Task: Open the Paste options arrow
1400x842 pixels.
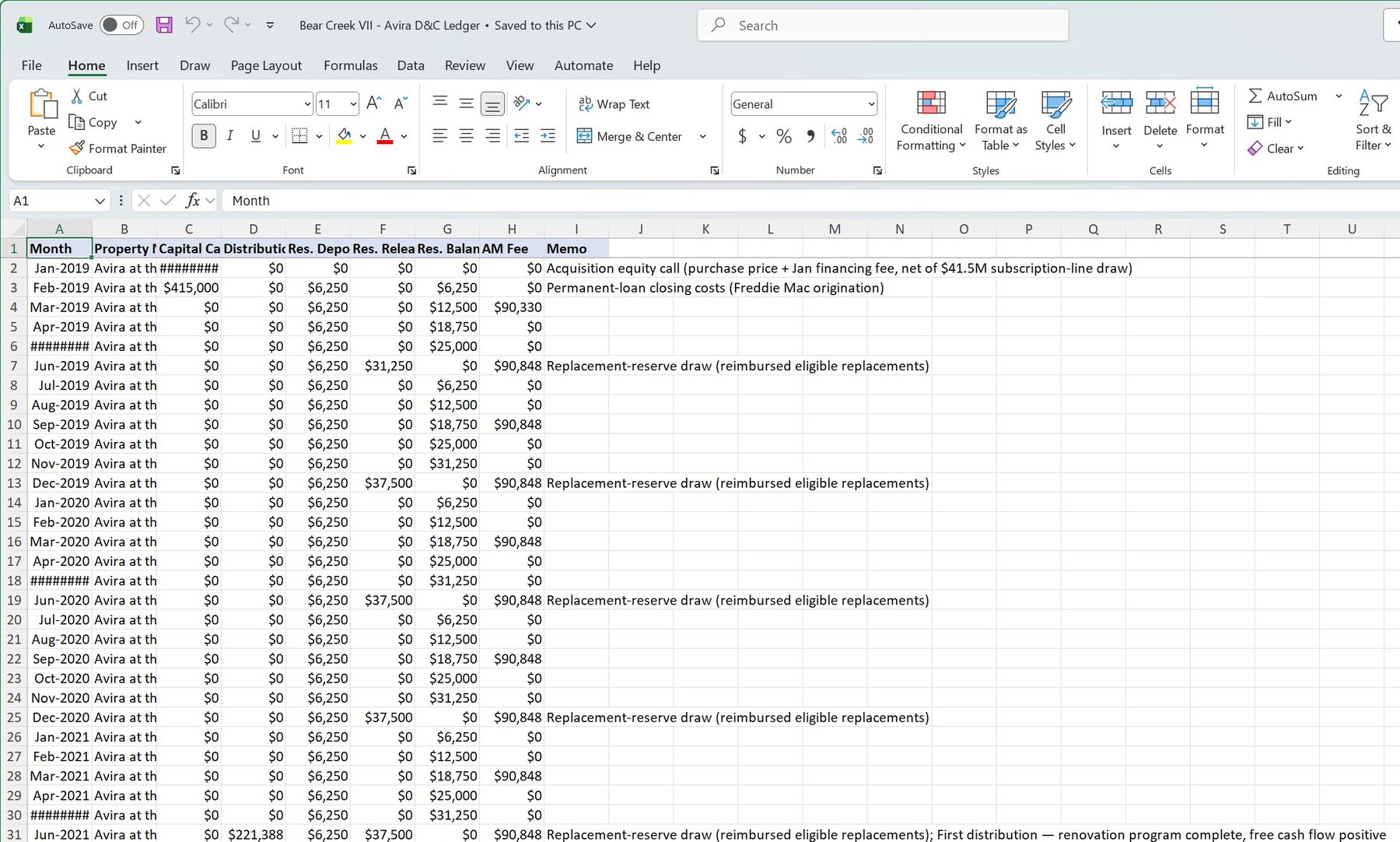Action: [41, 146]
